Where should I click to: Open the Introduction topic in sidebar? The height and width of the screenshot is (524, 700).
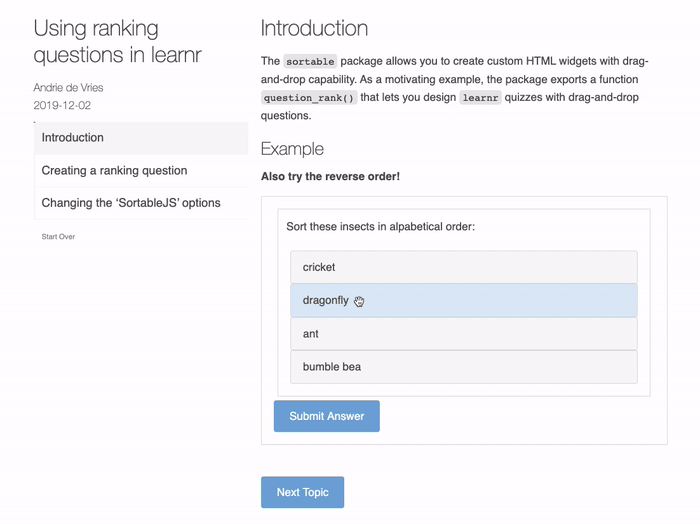pyautogui.click(x=73, y=138)
